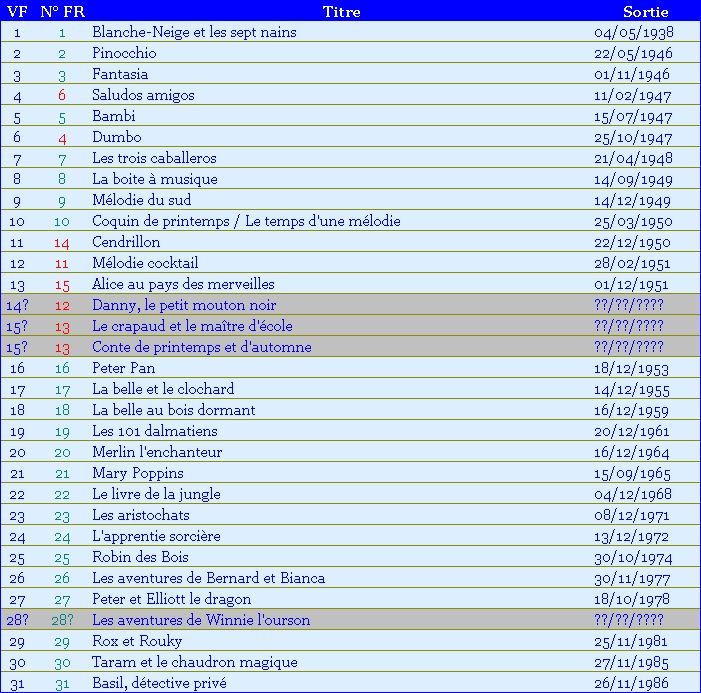Screen dimensions: 701x693
Task: Click 'La belle au bois dormant' title
Action: (174, 410)
